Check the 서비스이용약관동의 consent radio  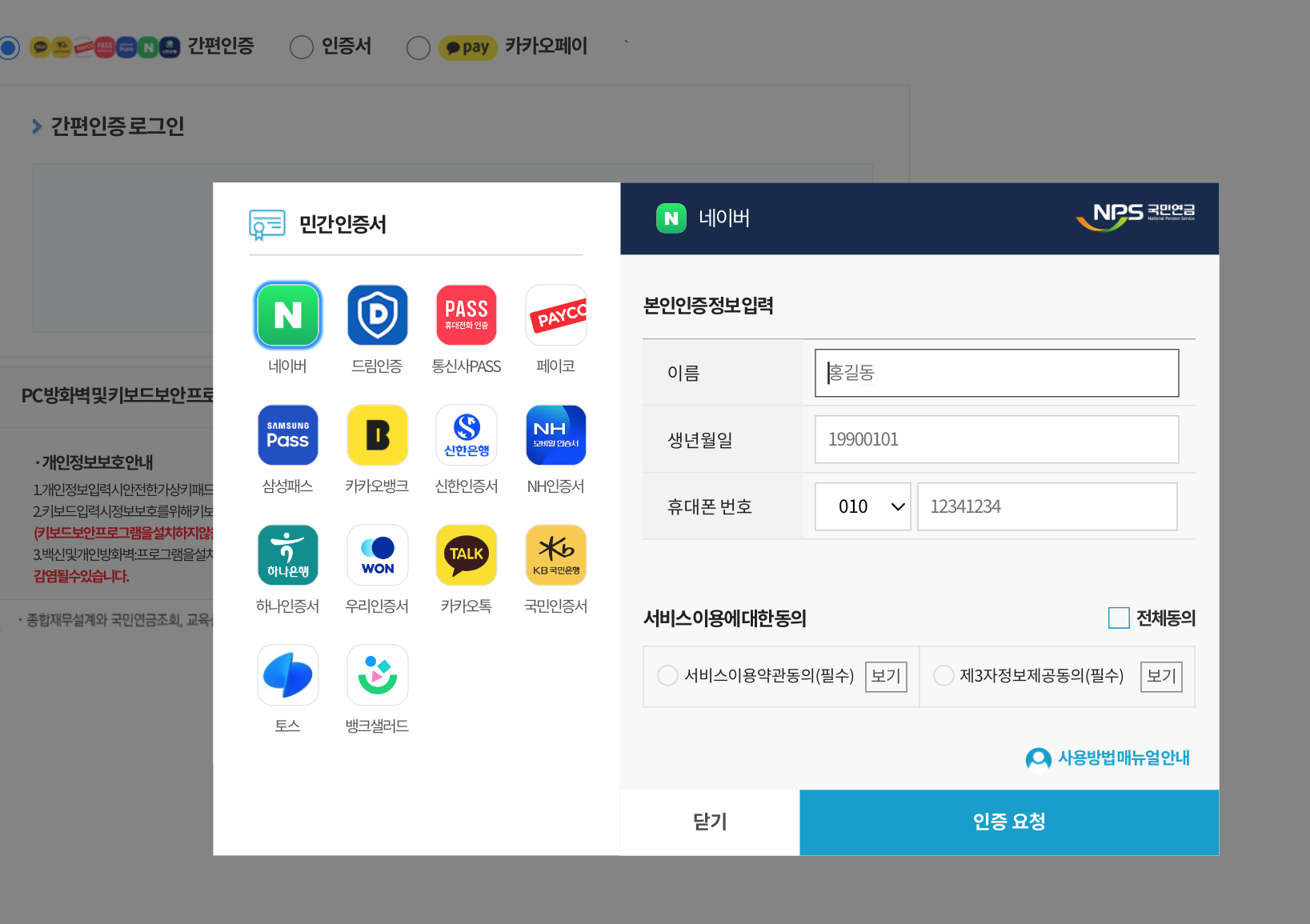point(667,676)
